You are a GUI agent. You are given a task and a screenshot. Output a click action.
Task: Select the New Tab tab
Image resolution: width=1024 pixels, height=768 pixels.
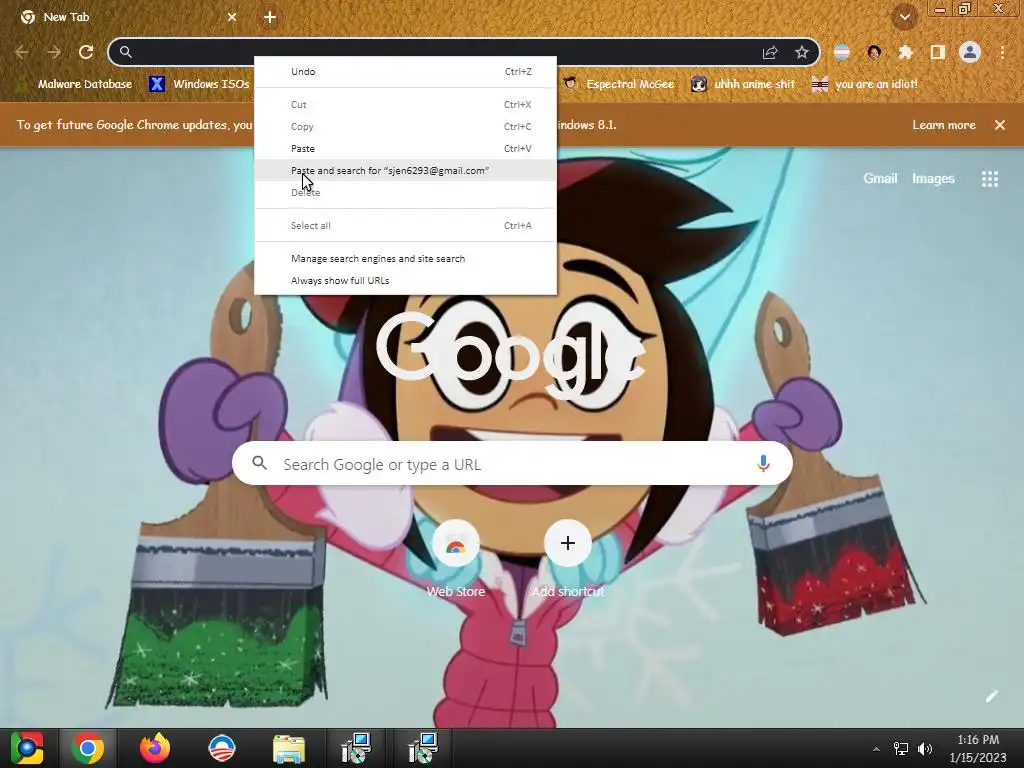coord(127,17)
